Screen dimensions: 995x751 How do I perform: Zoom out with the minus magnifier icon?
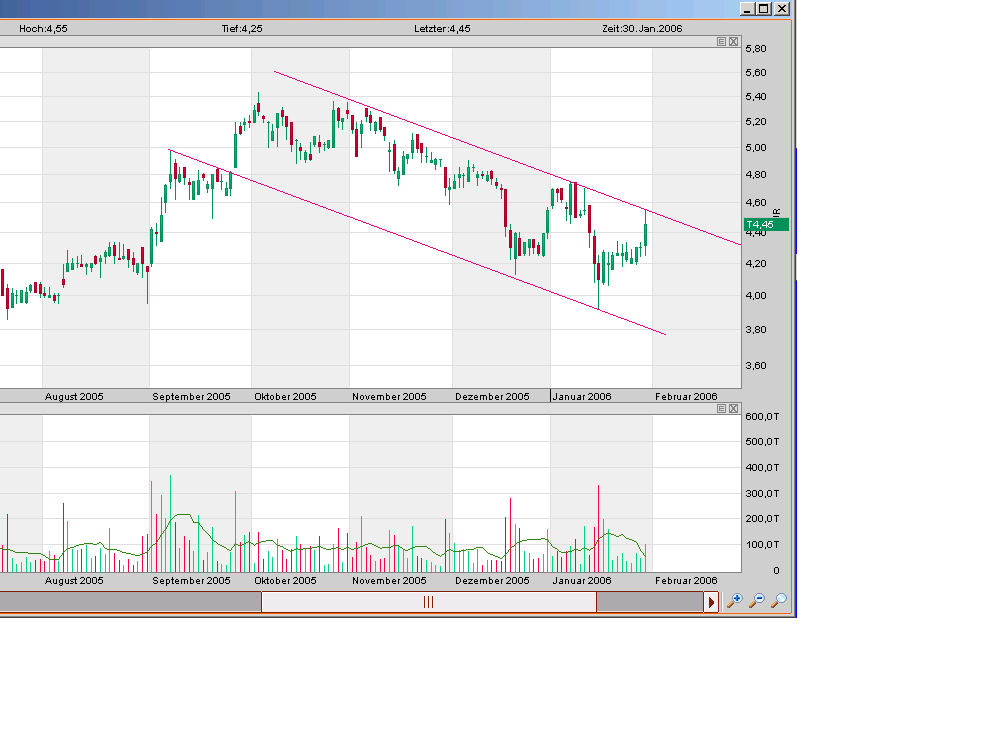(757, 601)
